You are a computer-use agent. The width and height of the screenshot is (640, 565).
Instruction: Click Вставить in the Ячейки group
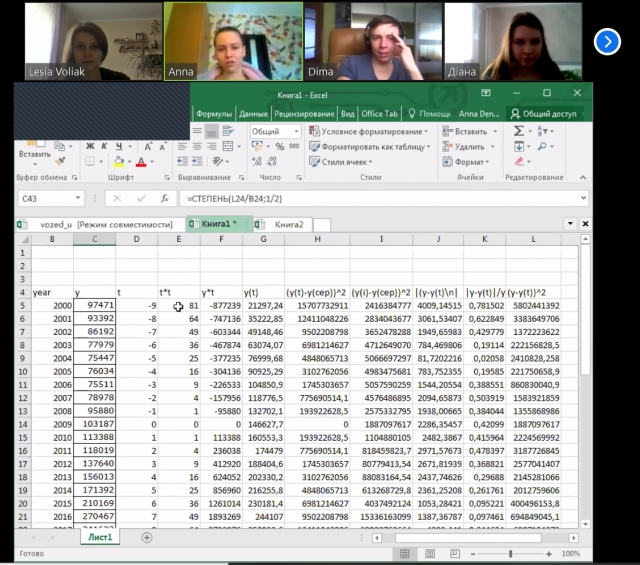tap(469, 131)
